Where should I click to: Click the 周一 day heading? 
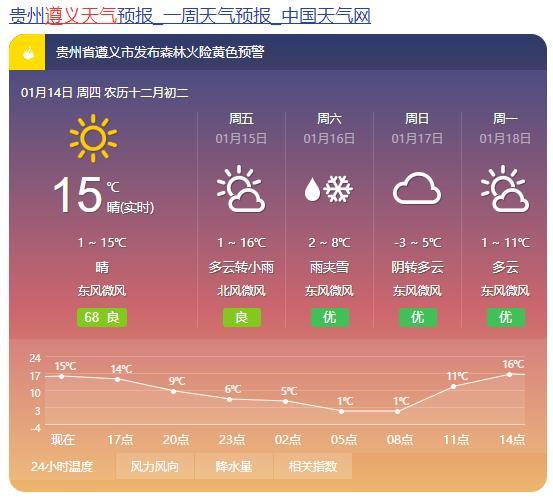(505, 118)
